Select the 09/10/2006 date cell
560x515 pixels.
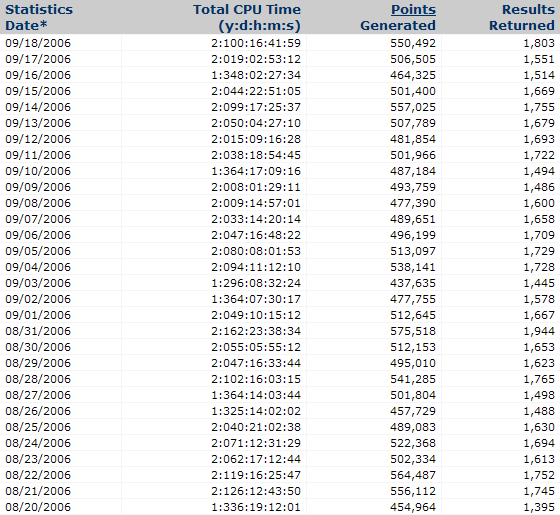[x=38, y=171]
